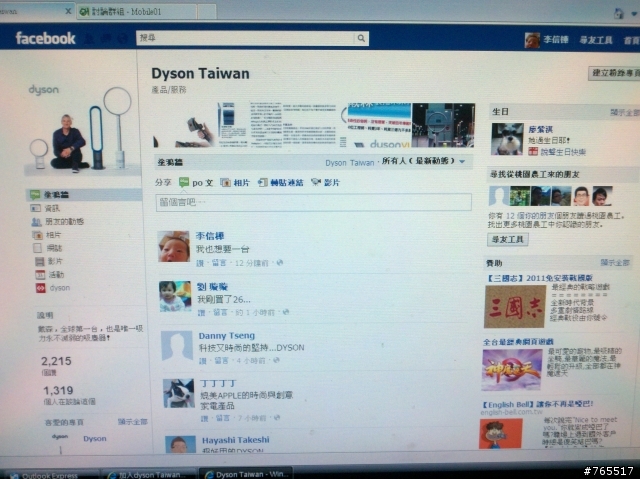The image size is (640, 479).
Task: Click the dog avatar on the APPLE post
Action: click(x=179, y=393)
